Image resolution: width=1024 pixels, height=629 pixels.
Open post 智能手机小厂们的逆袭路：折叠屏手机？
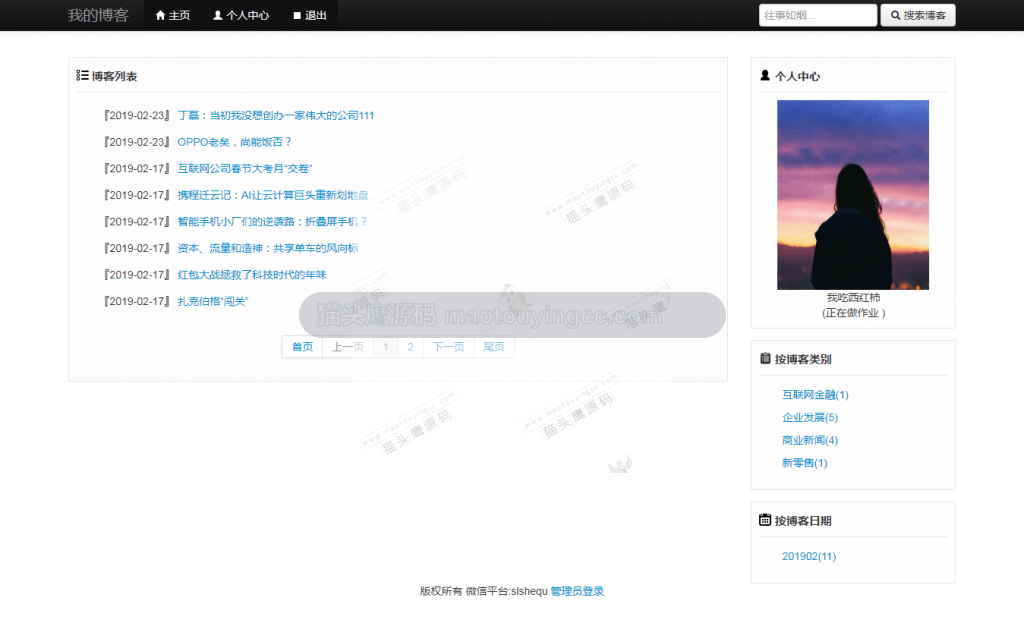click(x=272, y=222)
